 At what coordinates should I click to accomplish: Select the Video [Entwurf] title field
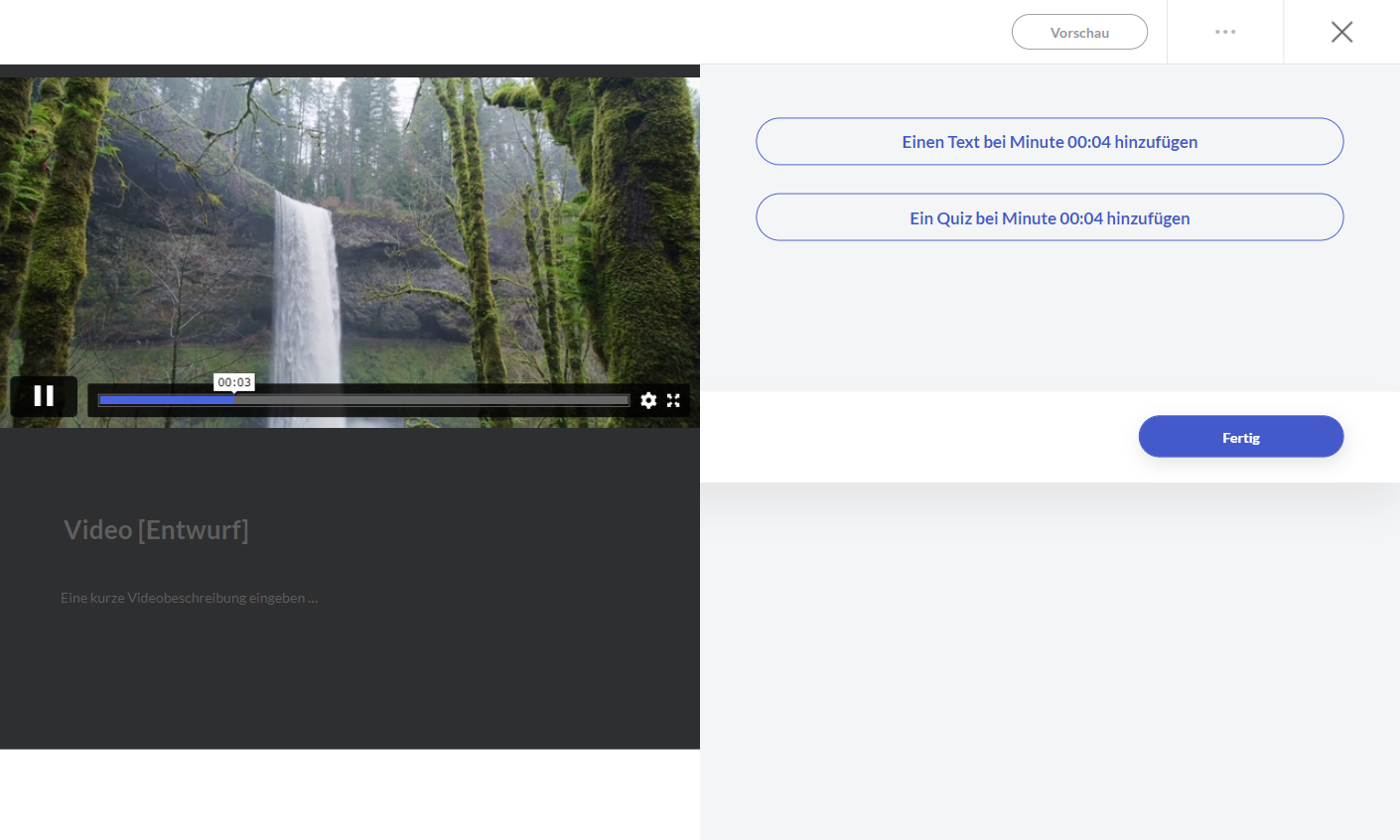click(156, 530)
